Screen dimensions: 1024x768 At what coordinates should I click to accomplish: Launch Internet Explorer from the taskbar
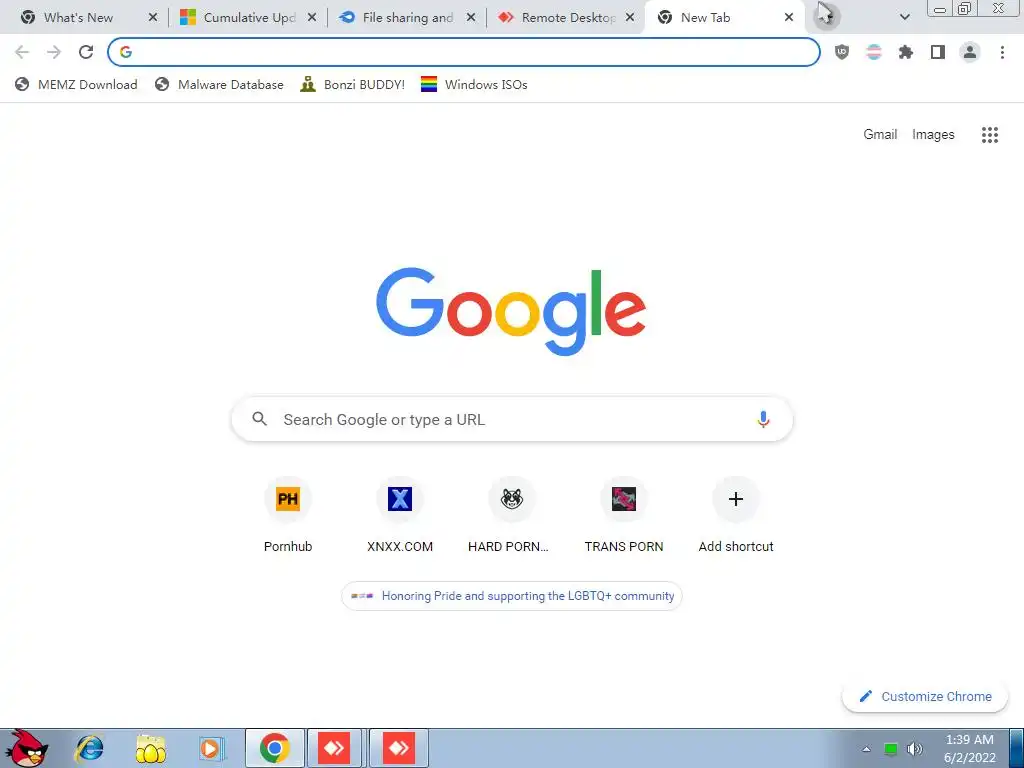pyautogui.click(x=89, y=748)
